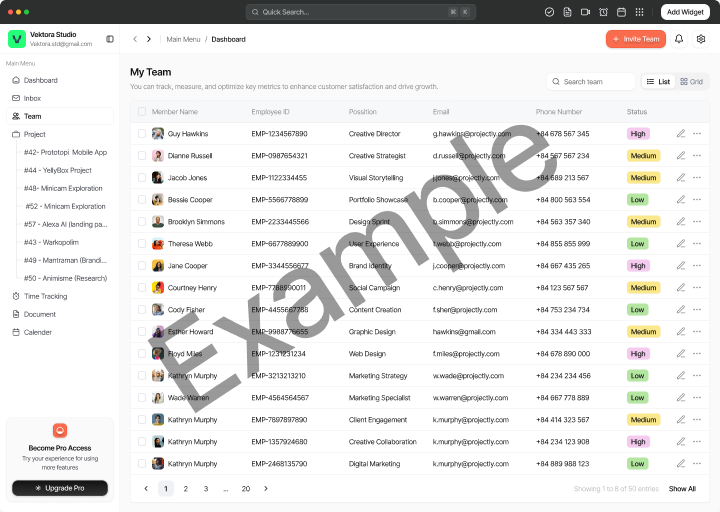720x512 pixels.
Task: Open more options for Cody Fisher
Action: point(697,309)
